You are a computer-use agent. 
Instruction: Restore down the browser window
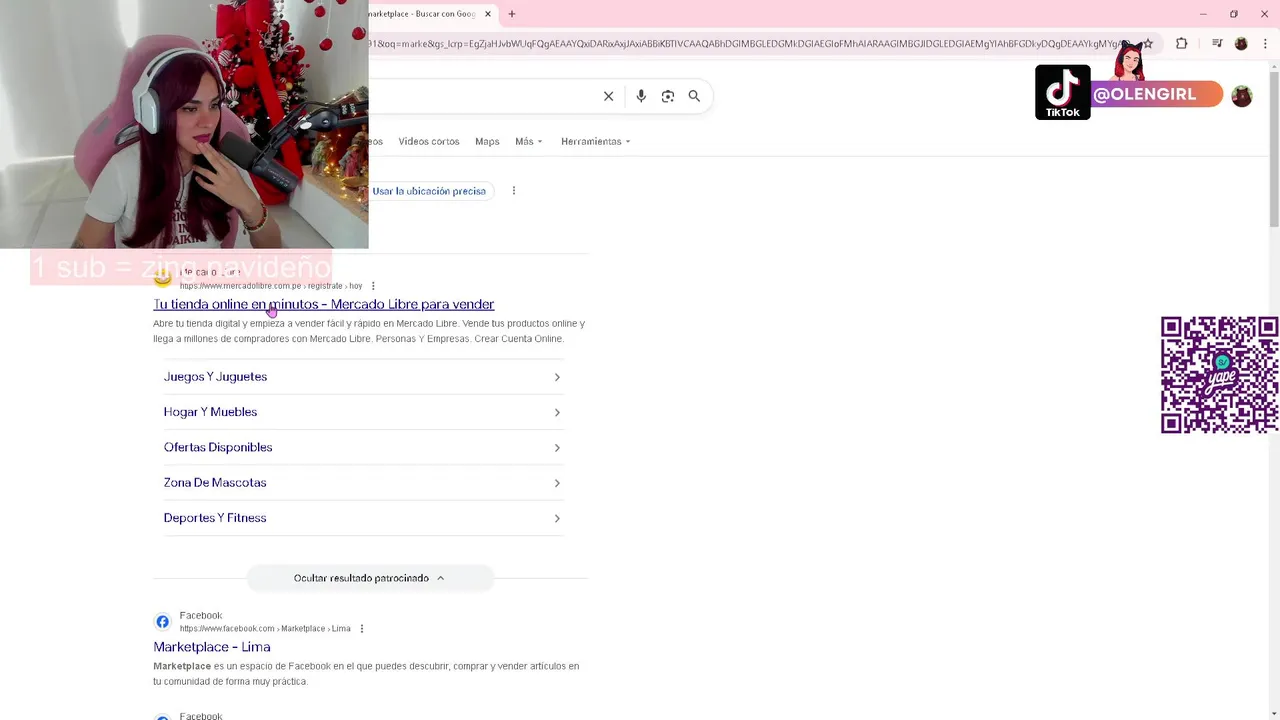1234,14
